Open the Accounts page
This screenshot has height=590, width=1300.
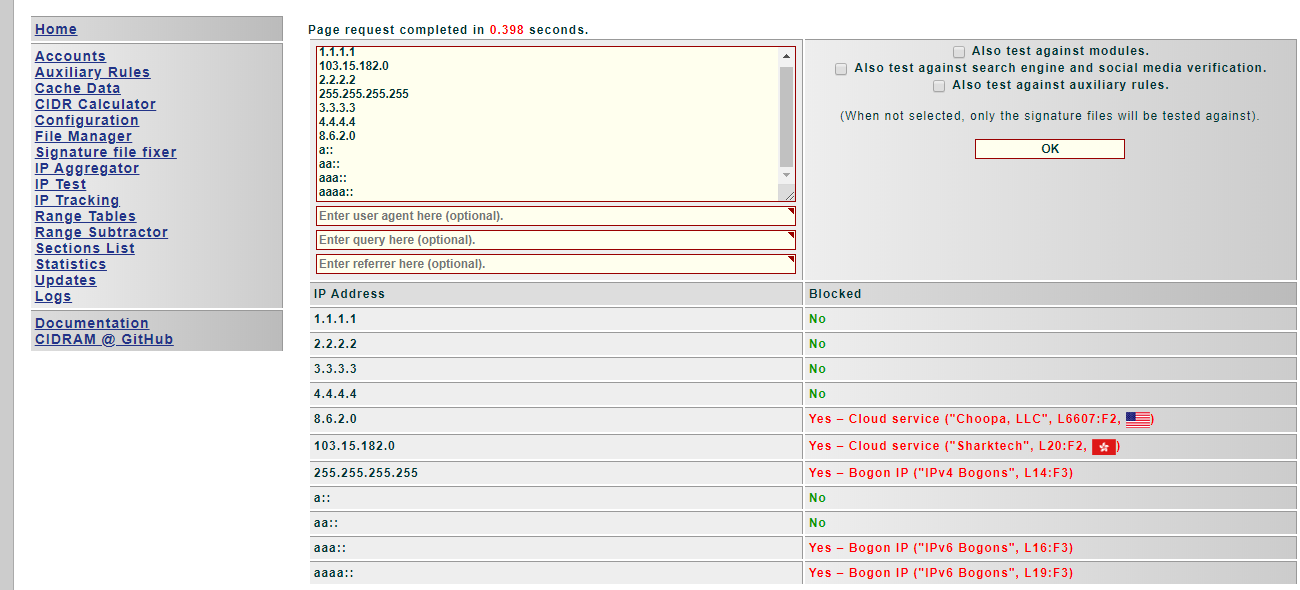(x=70, y=57)
